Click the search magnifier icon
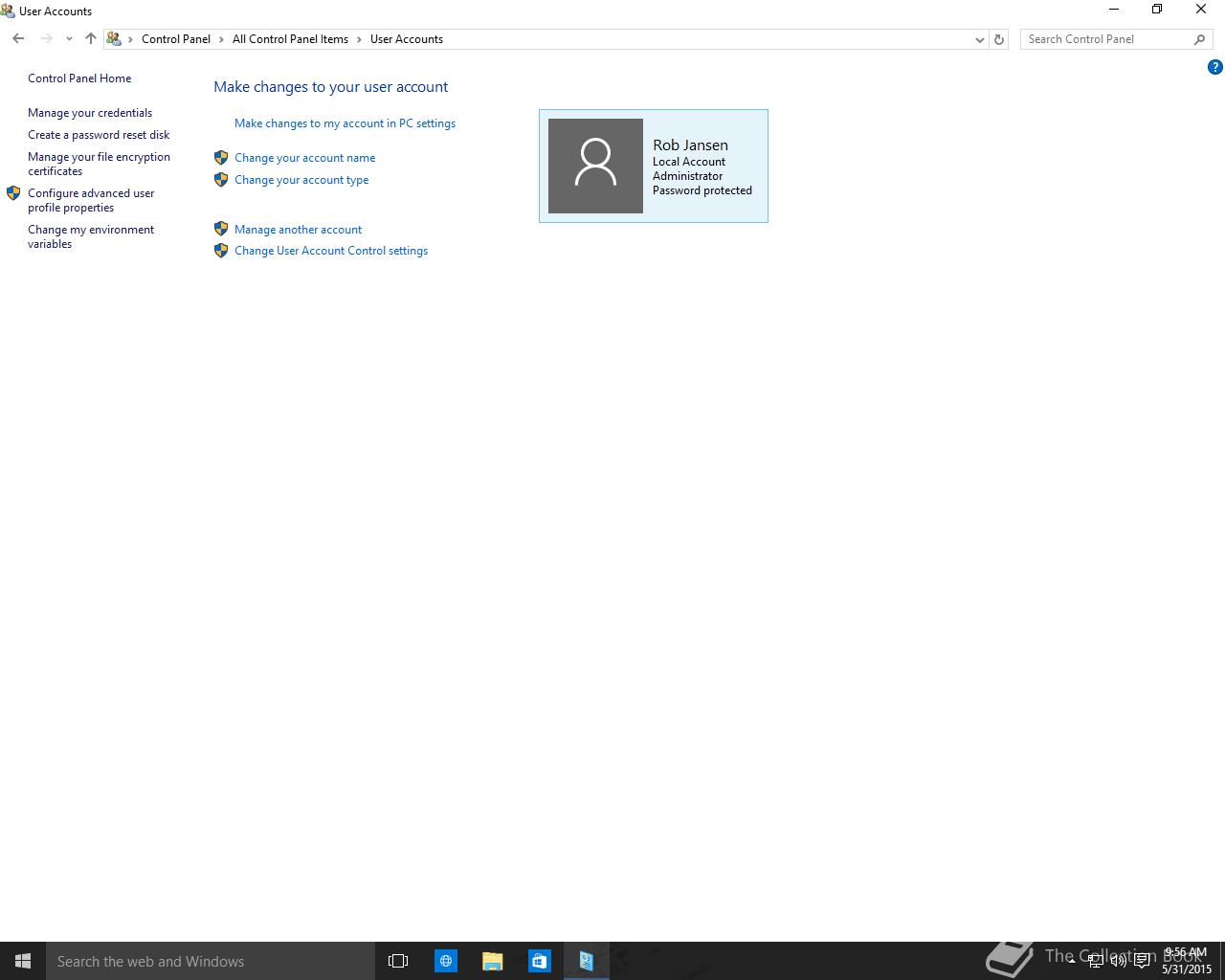 click(x=1200, y=39)
